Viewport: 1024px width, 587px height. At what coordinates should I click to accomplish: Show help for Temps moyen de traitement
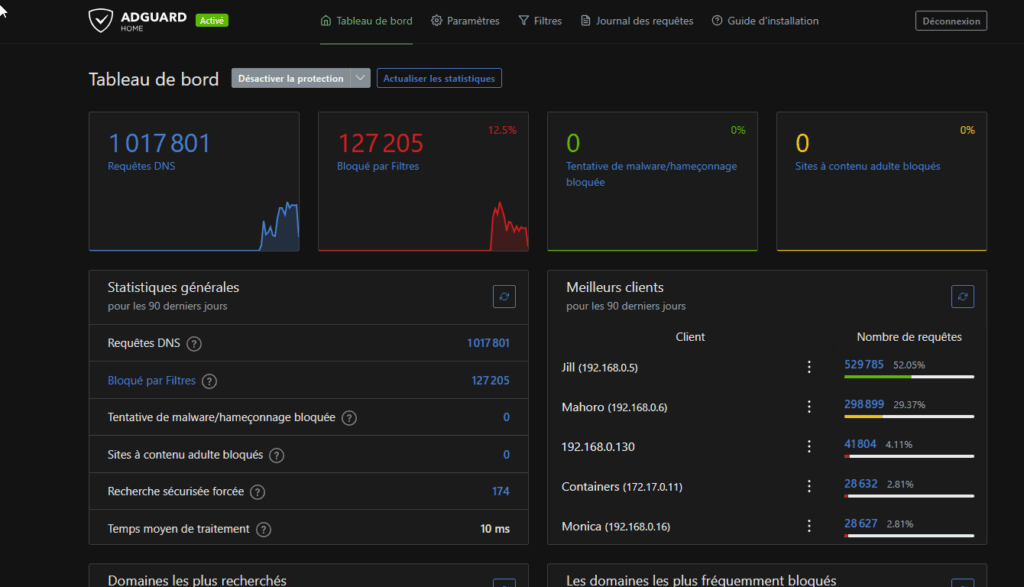[263, 529]
